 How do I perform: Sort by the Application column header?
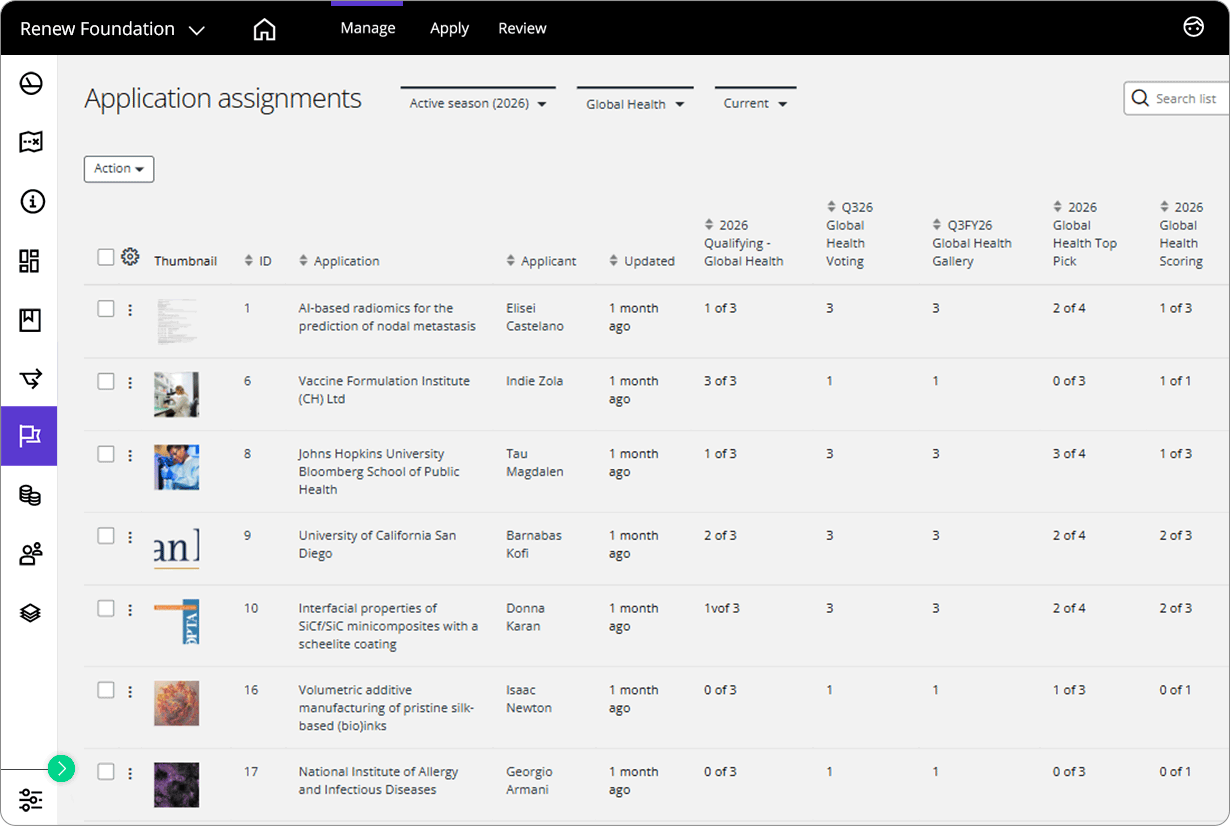pos(339,261)
